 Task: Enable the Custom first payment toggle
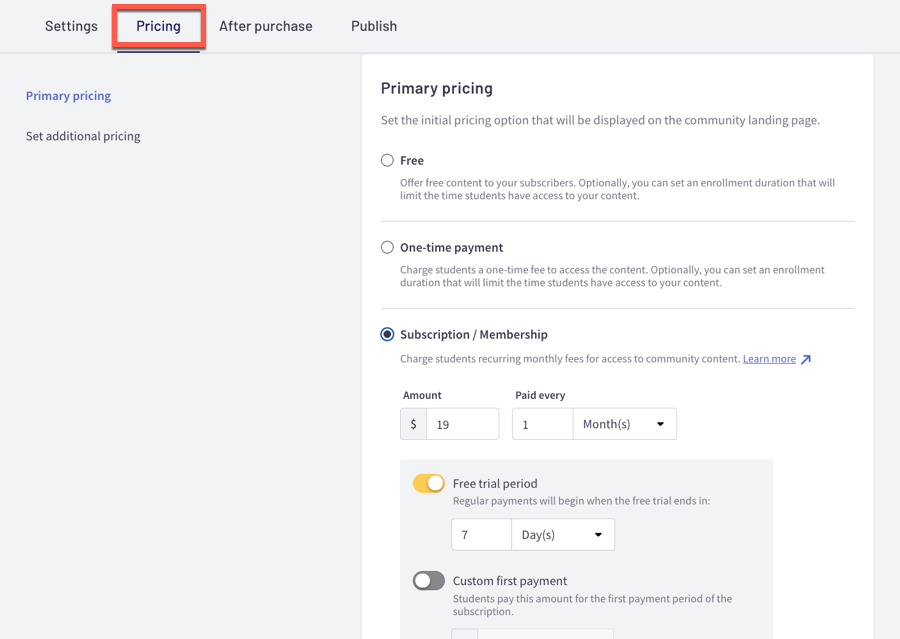tap(429, 580)
